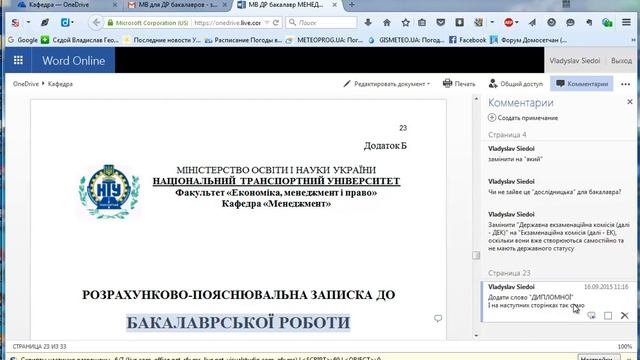Open the Редактировать документ dropdown

click(387, 84)
